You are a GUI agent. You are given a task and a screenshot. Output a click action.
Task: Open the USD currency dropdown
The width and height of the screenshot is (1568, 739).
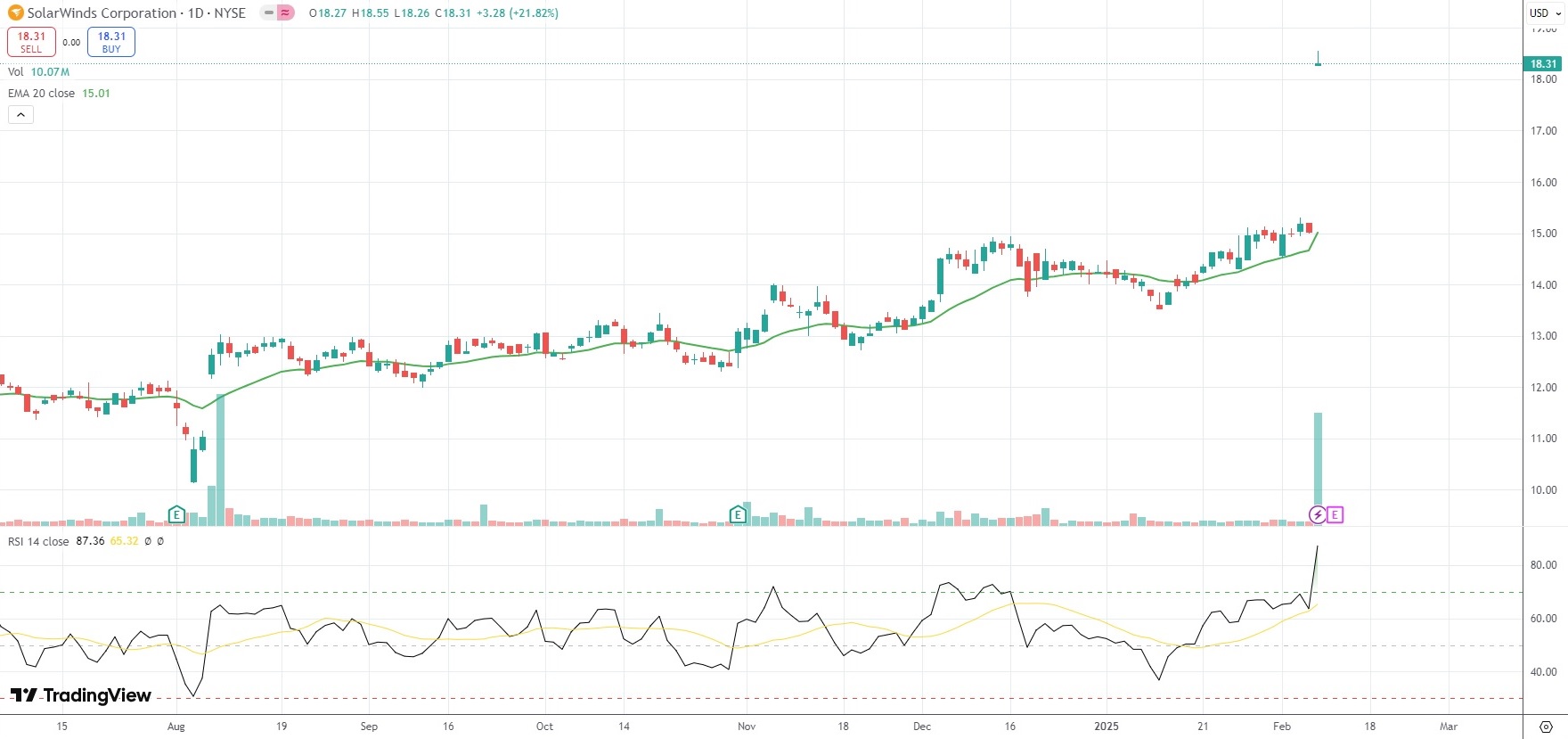(1545, 12)
